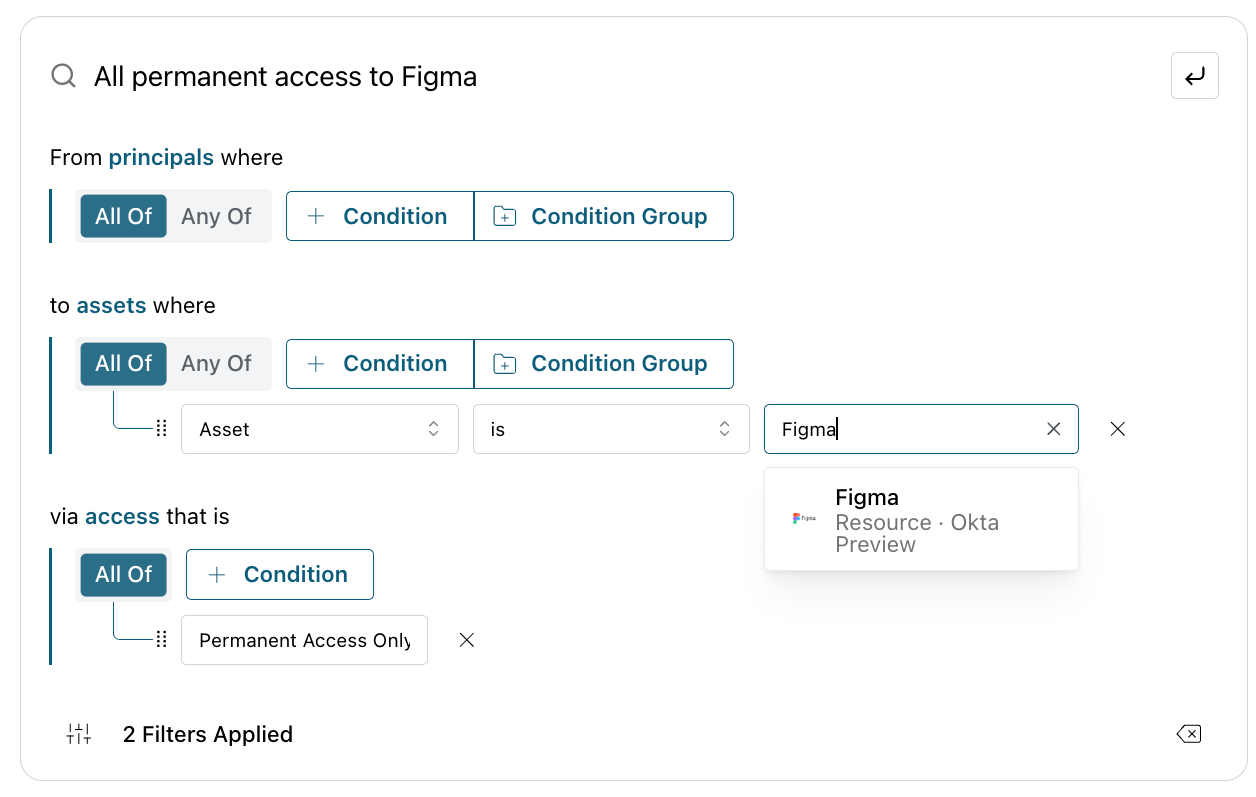Open the 'is' operator dropdown
The image size is (1256, 797).
pos(611,429)
